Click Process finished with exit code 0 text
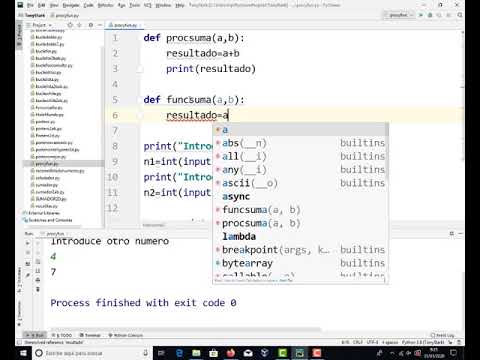The height and width of the screenshot is (360, 480). 143,303
